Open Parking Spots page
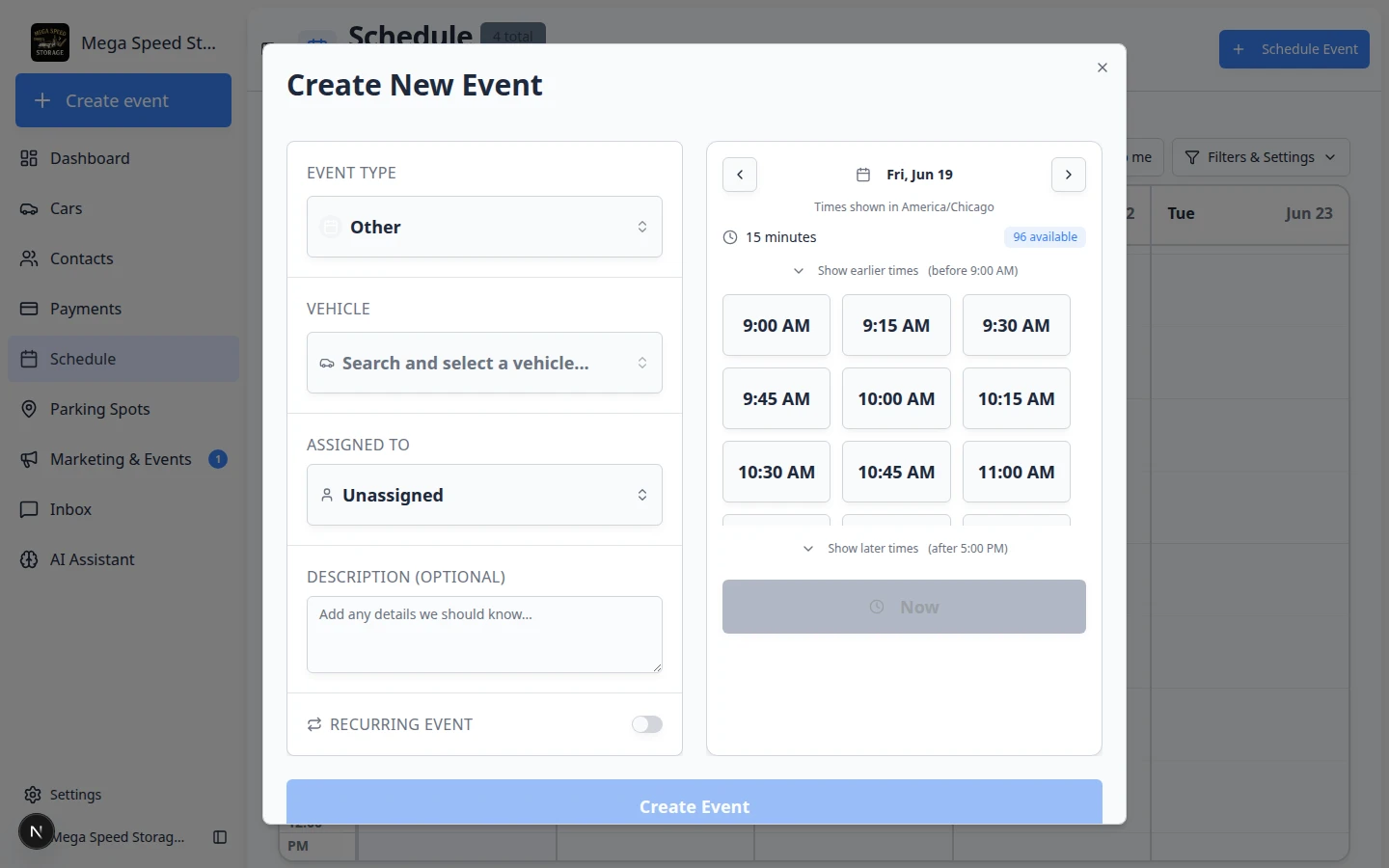 click(x=123, y=409)
